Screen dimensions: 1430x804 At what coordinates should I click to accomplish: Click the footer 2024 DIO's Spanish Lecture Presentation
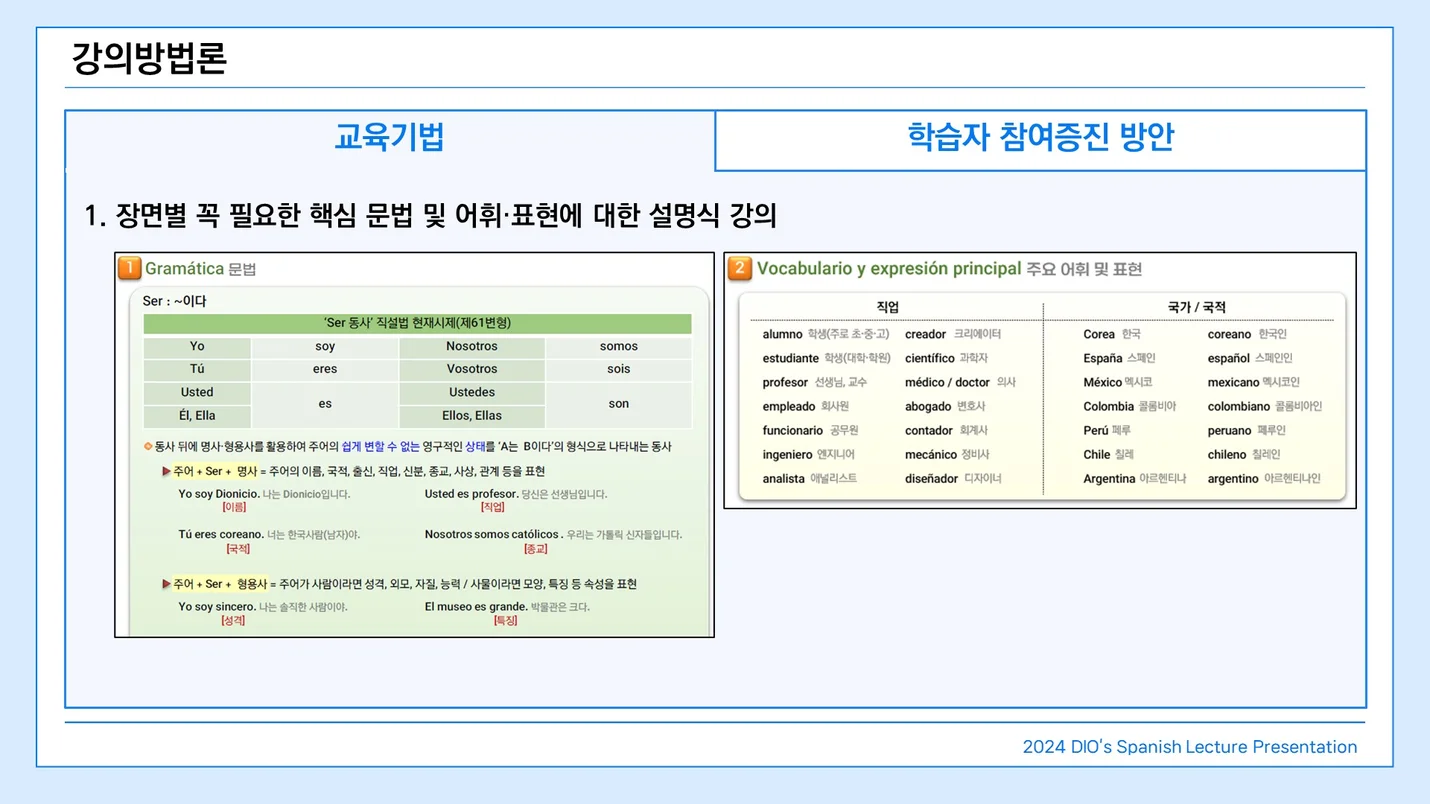tap(1189, 746)
